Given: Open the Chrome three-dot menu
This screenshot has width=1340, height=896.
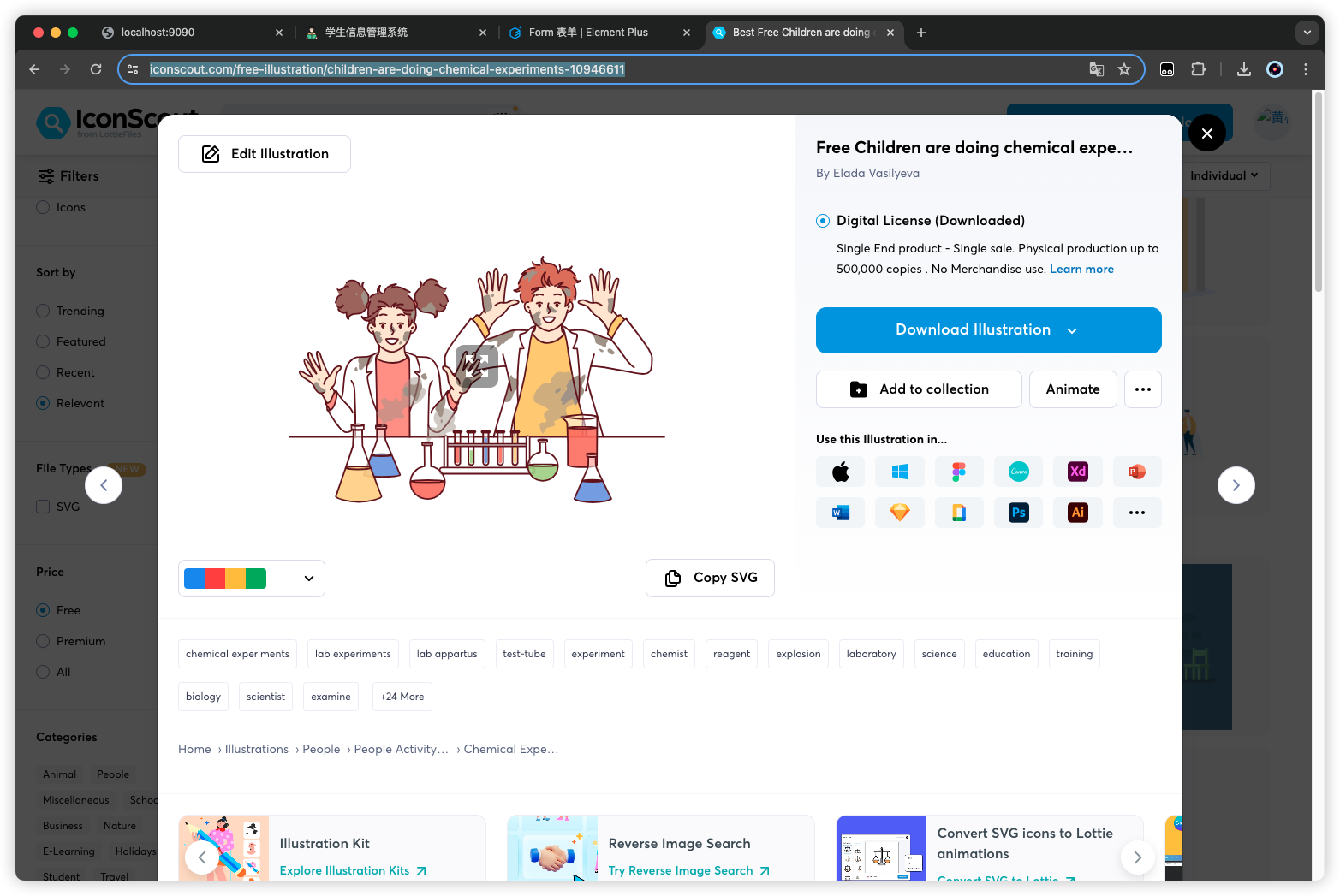Looking at the screenshot, I should tap(1306, 69).
